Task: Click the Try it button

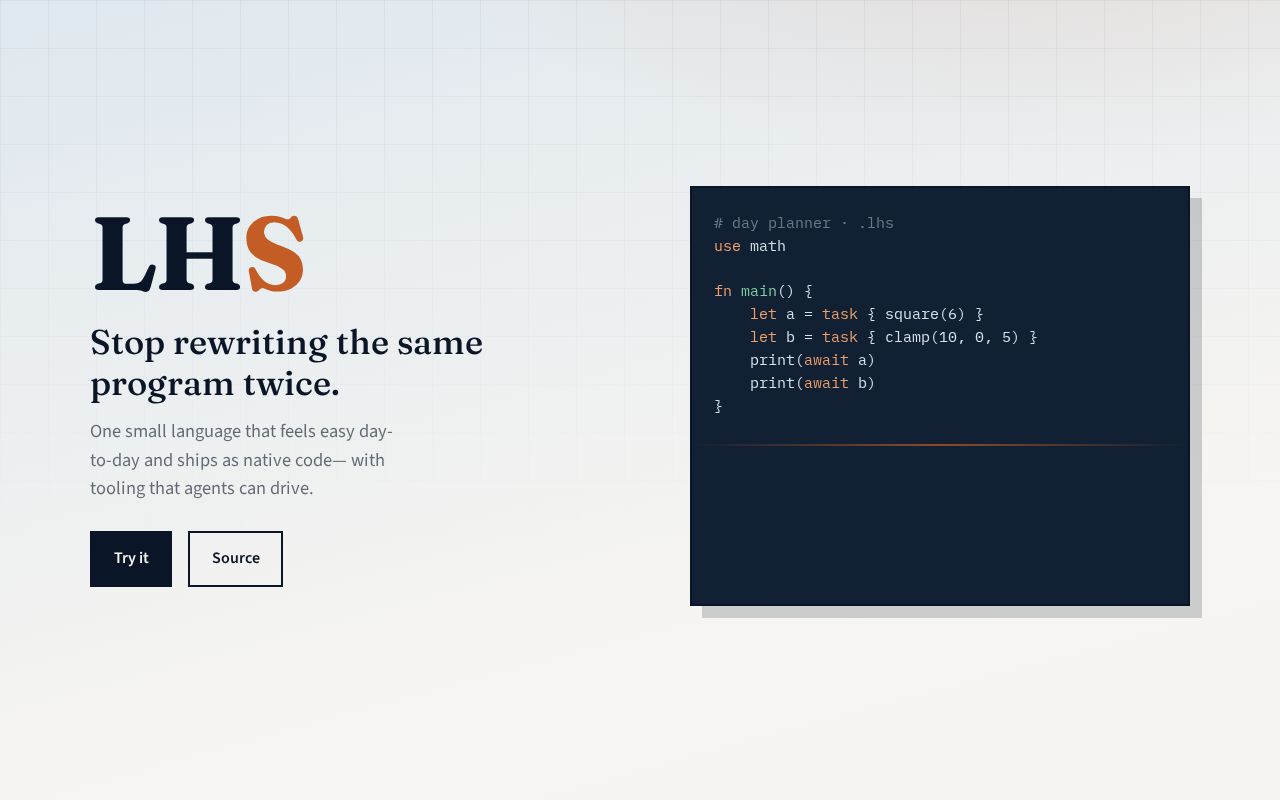Action: point(131,559)
